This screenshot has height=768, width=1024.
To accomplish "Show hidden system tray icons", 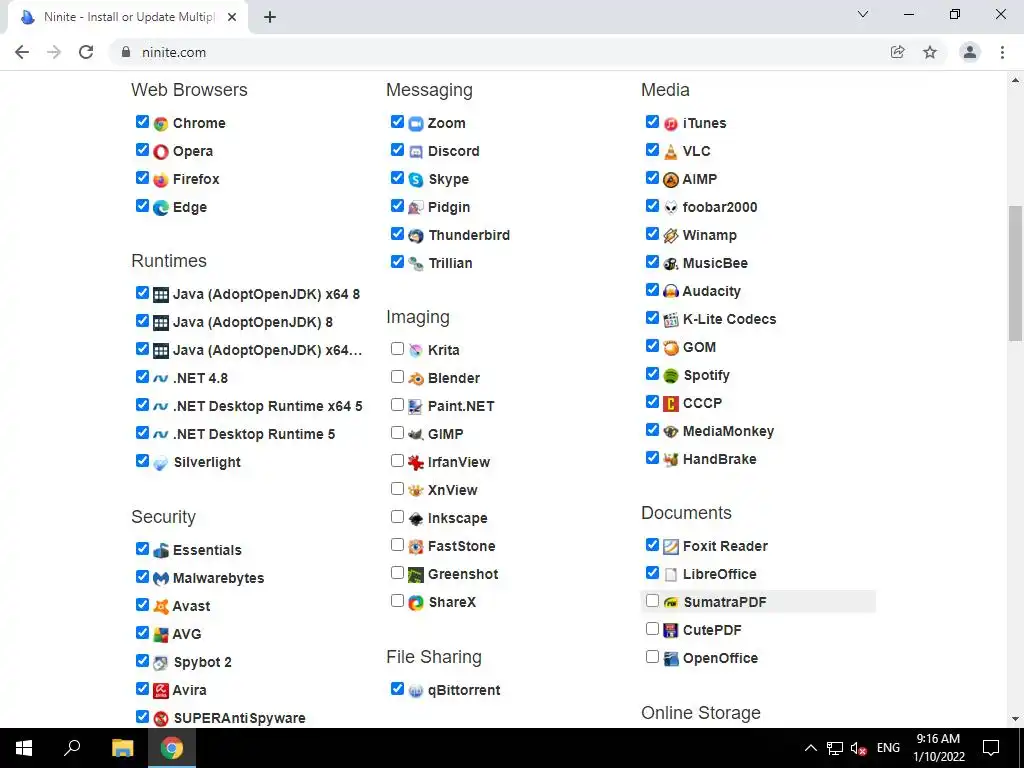I will click(x=810, y=748).
